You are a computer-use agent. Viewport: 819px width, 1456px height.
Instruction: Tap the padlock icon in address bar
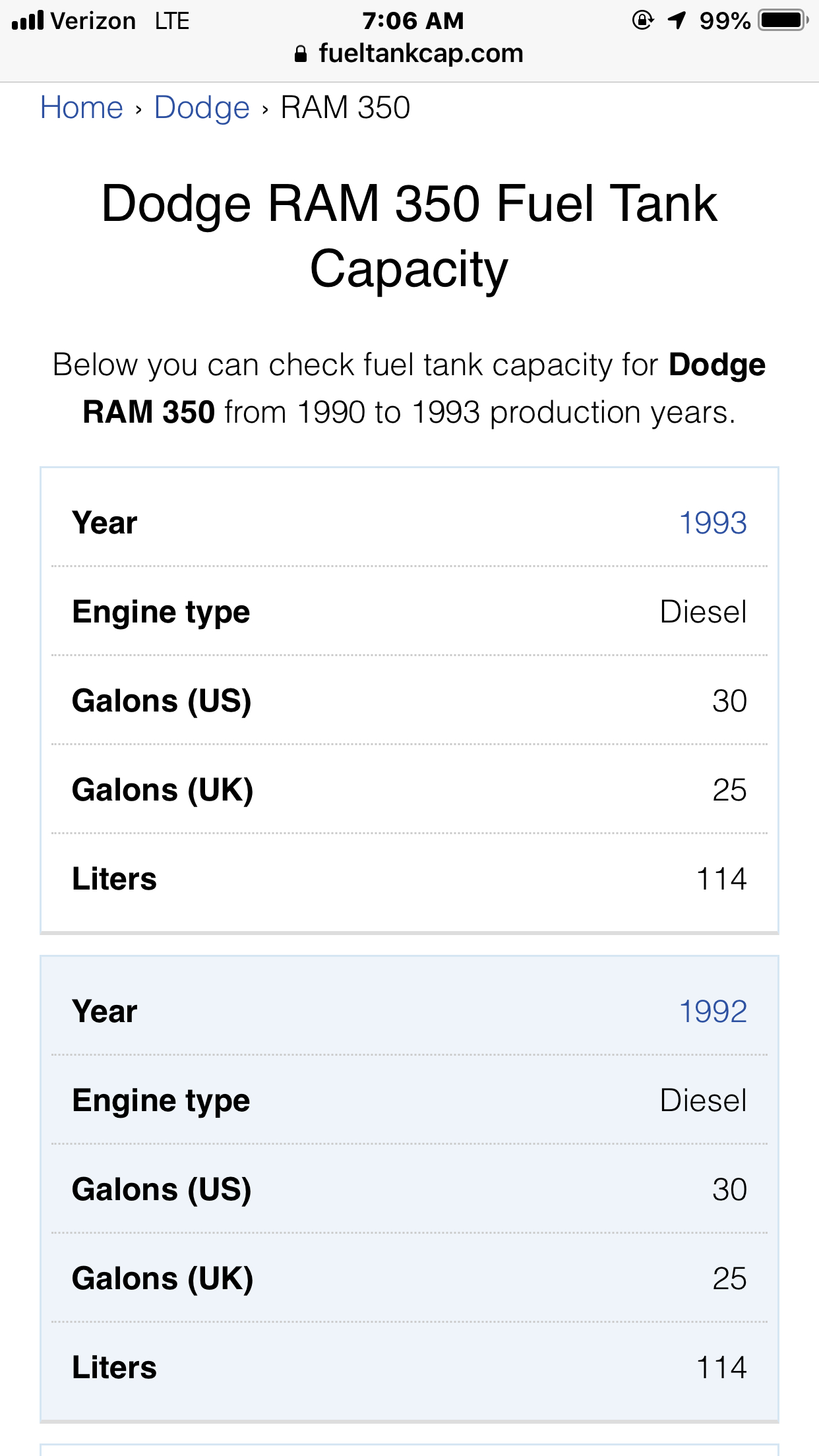pos(301,54)
